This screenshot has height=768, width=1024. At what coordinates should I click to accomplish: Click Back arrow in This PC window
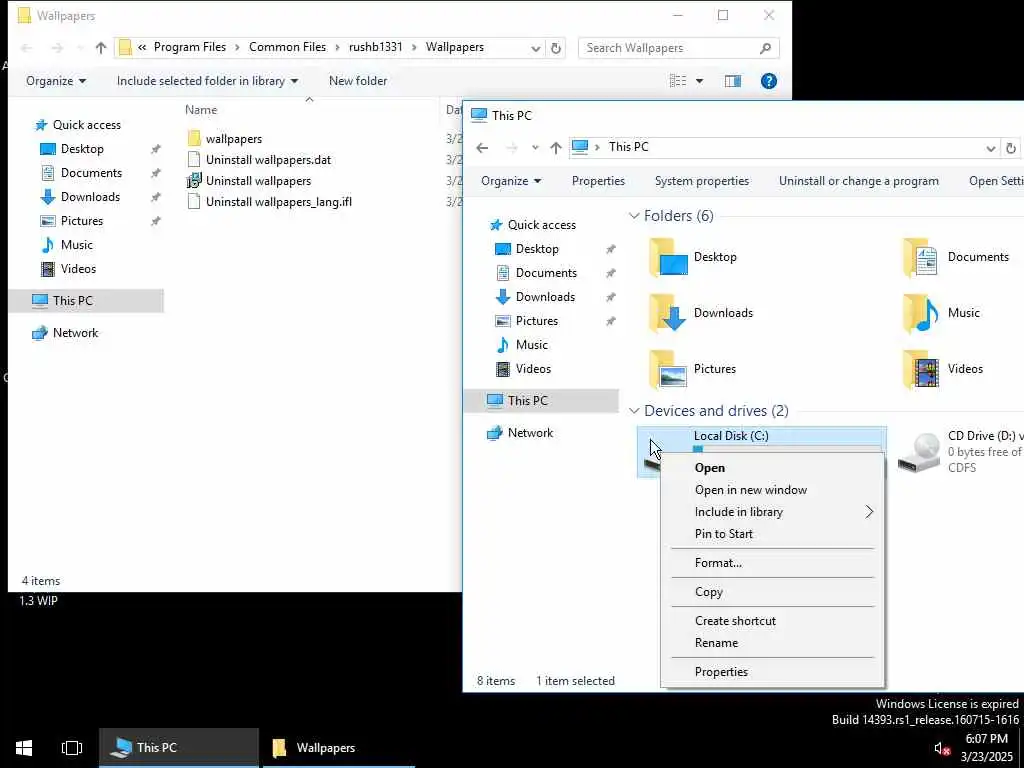point(482,148)
